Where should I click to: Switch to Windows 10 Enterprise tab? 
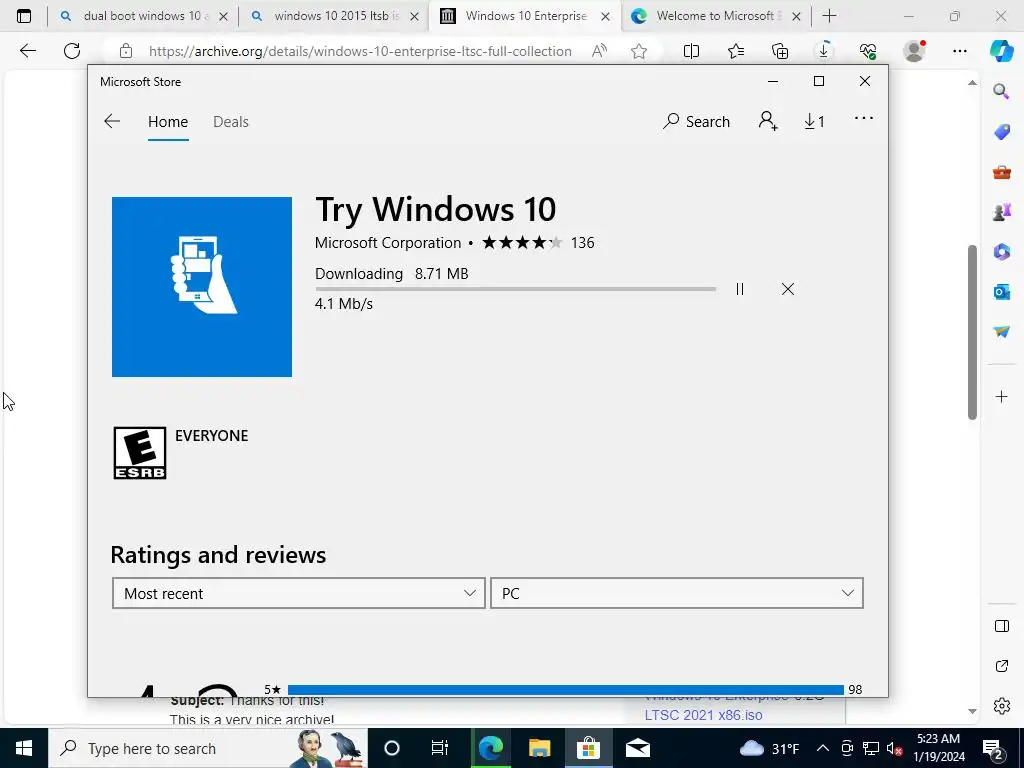point(524,16)
